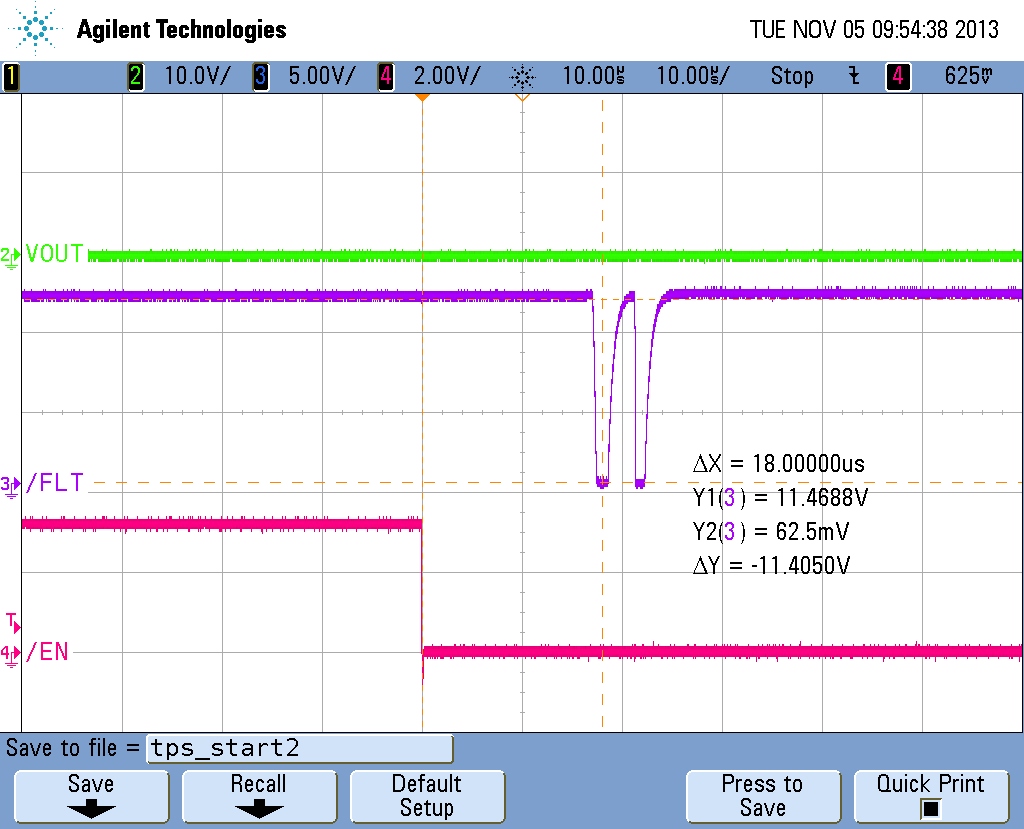The width and height of the screenshot is (1024, 829).
Task: Click the 2.00V/ channel 4 scale
Action: 447,76
